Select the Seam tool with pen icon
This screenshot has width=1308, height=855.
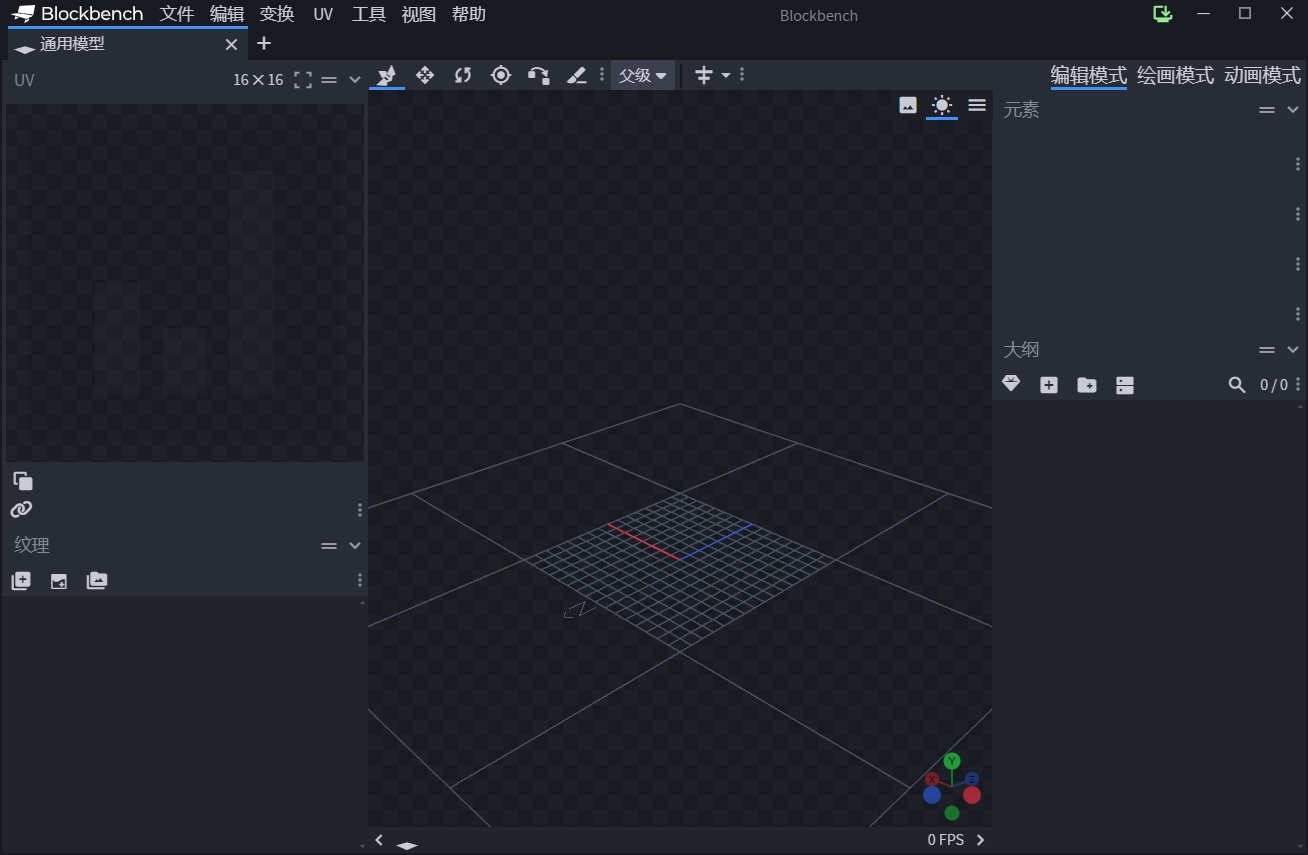pyautogui.click(x=576, y=75)
